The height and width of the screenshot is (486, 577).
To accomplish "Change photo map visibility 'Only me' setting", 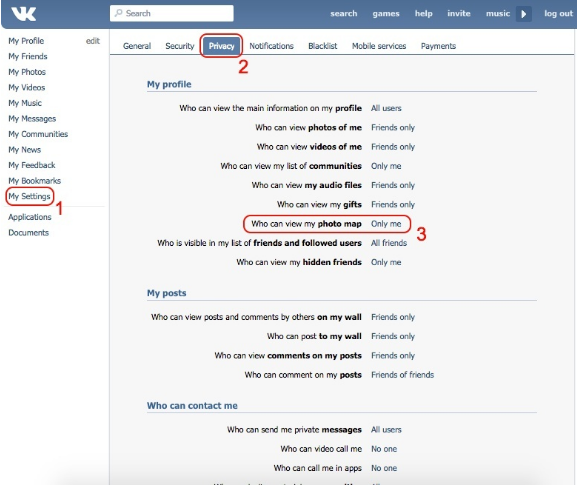I will click(x=386, y=224).
